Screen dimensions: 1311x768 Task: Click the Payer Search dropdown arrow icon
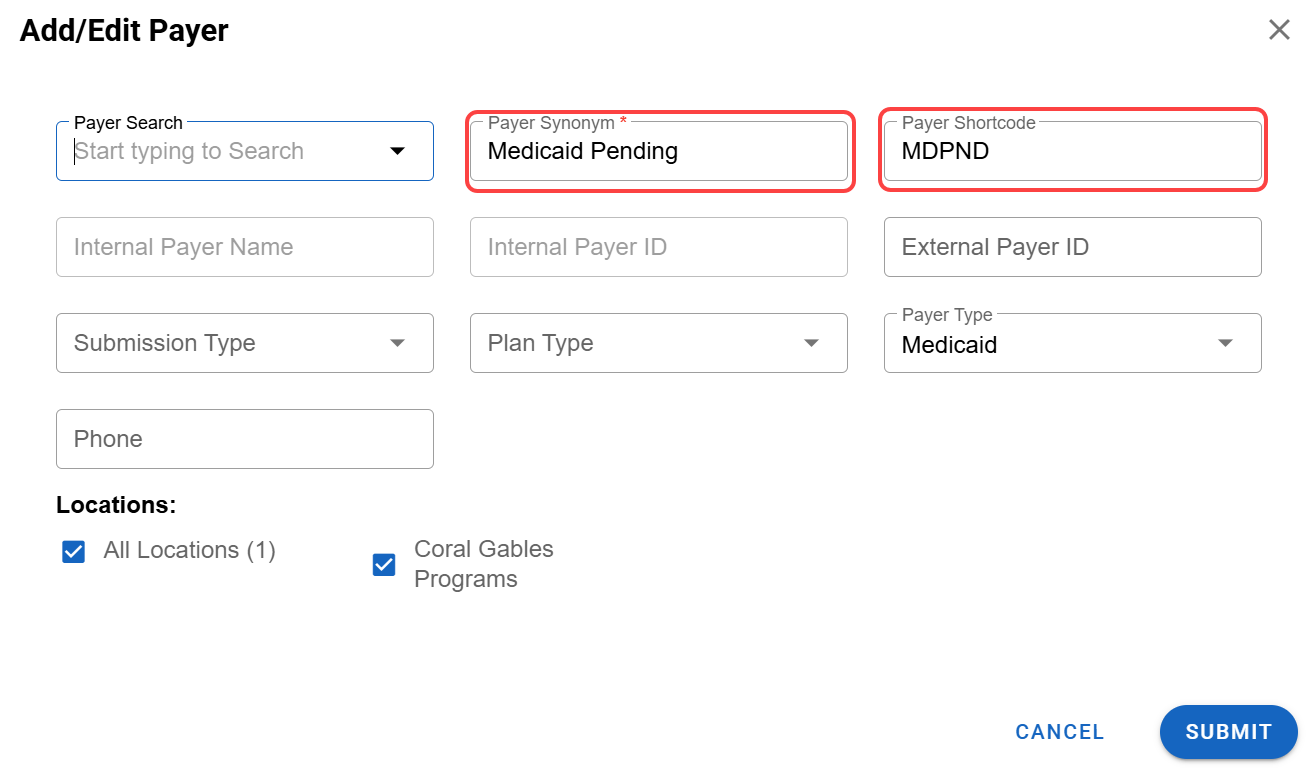tap(397, 151)
